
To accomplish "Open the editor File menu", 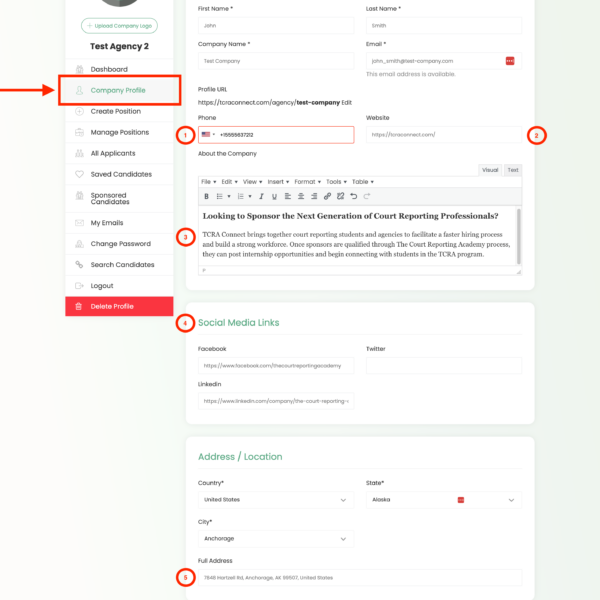I will pos(209,182).
